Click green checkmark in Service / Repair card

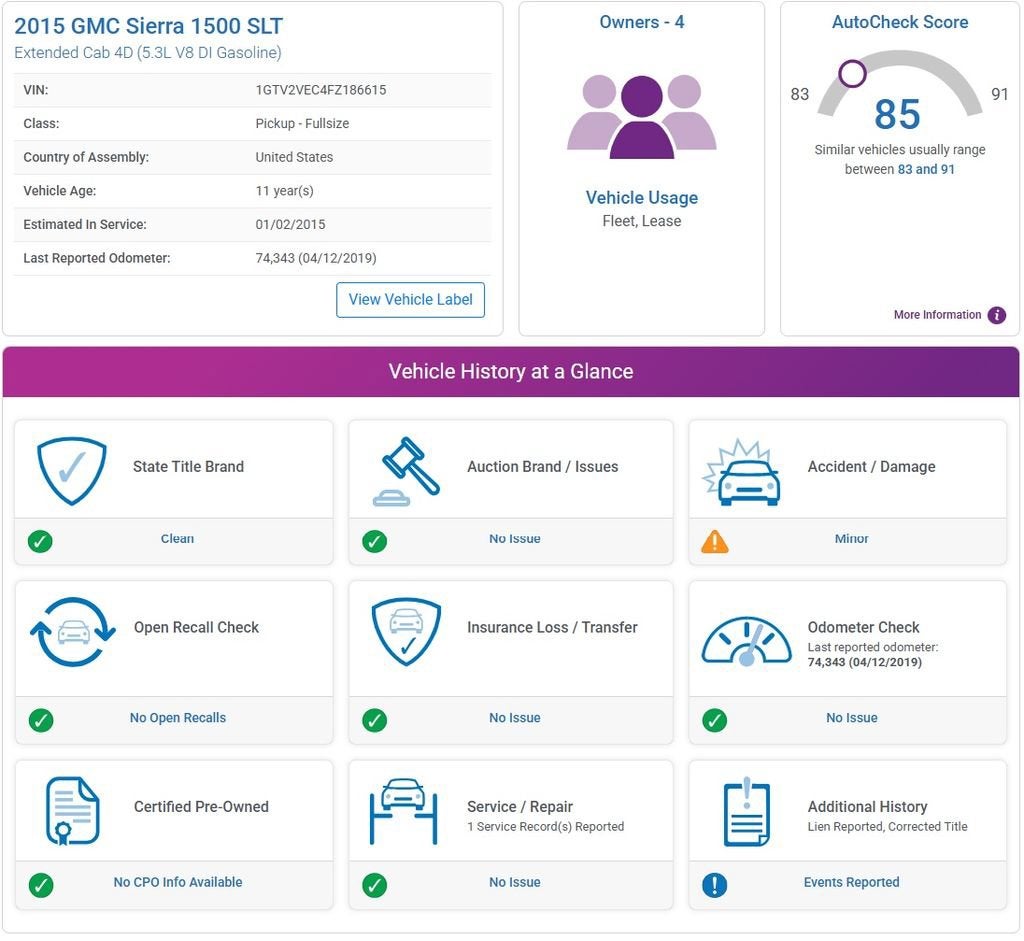[375, 885]
